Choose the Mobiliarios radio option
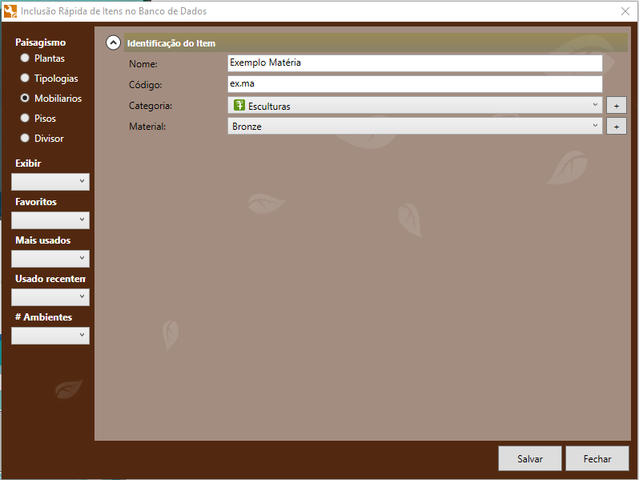Viewport: 639px width, 480px height. pos(25,98)
